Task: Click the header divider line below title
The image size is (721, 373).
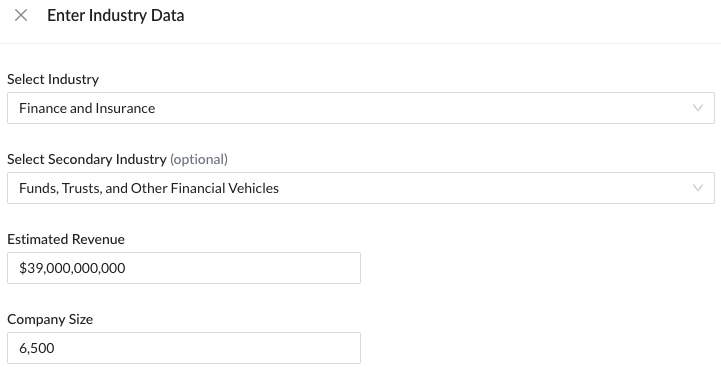Action: [360, 44]
